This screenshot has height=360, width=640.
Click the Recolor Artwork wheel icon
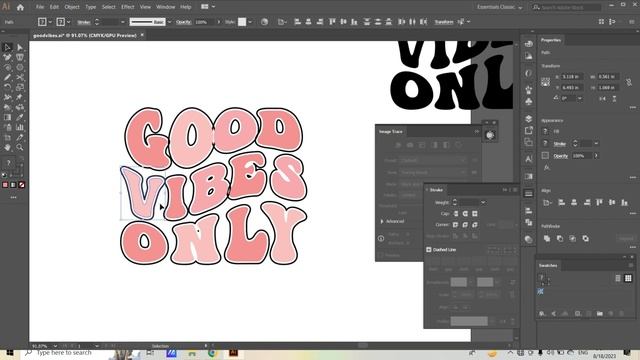pyautogui.click(x=264, y=22)
